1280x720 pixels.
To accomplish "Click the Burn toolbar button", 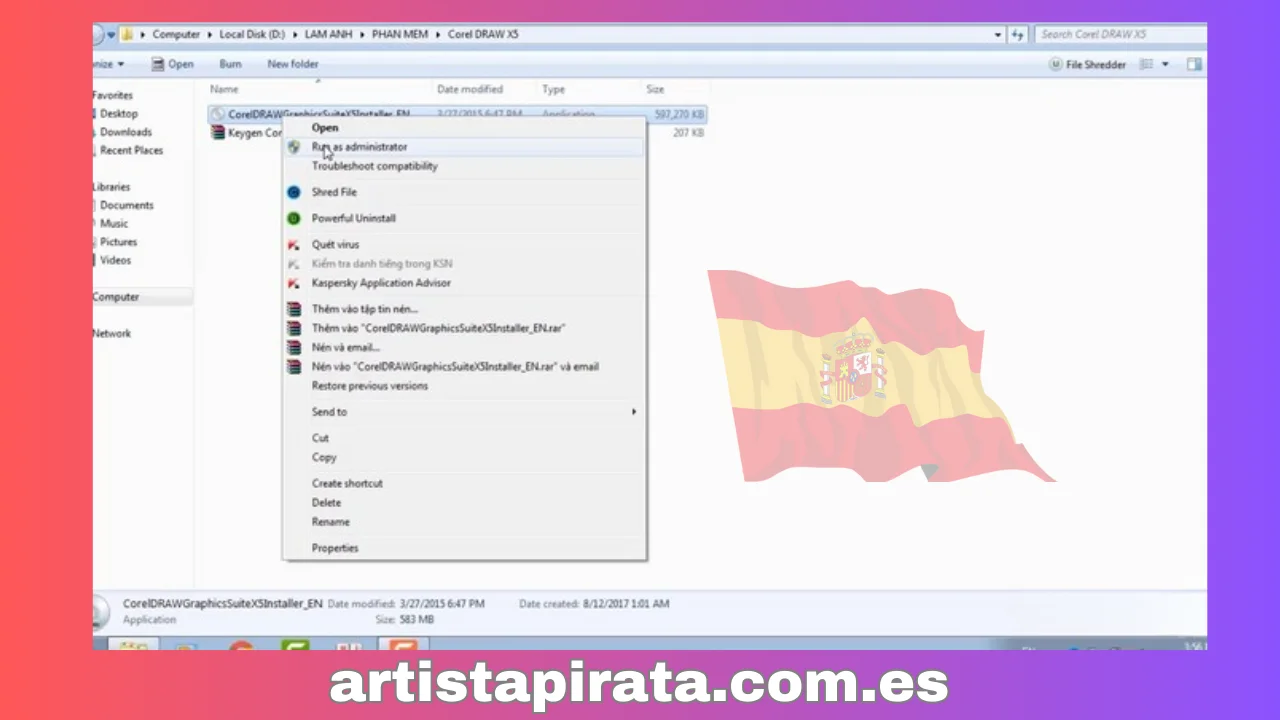I will [x=230, y=64].
